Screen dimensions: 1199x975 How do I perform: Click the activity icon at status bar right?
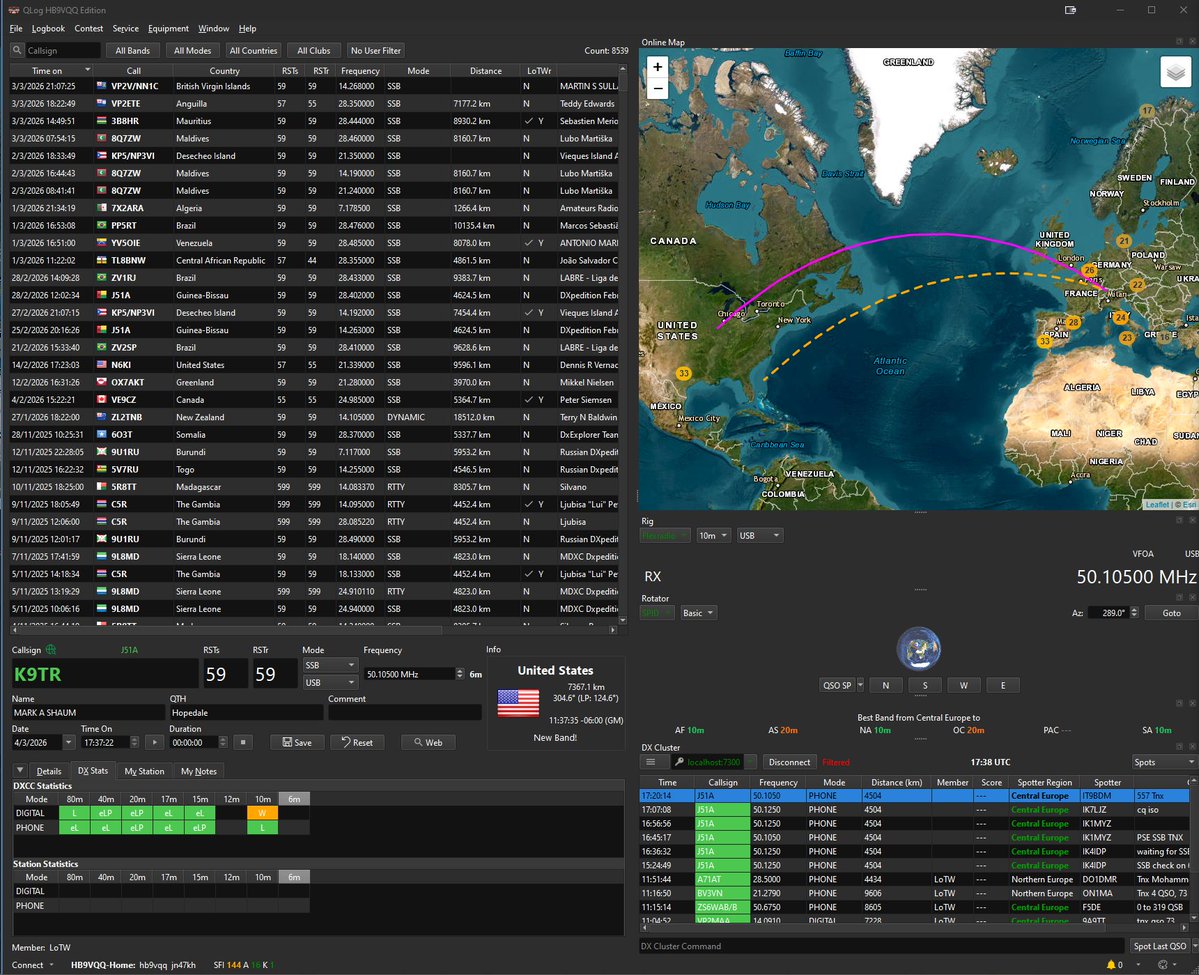1163,964
